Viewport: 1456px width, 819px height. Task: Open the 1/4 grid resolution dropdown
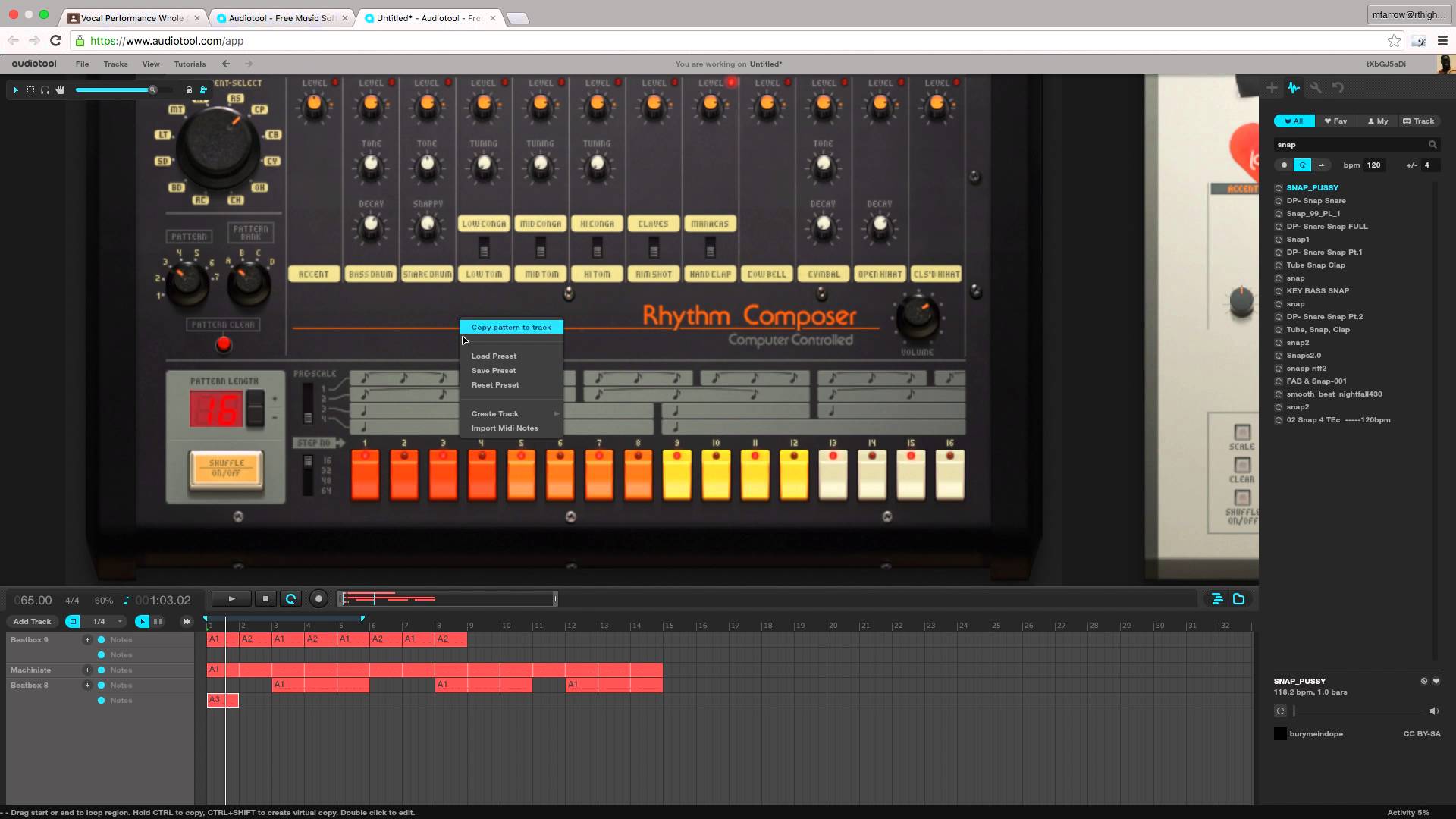click(x=105, y=621)
